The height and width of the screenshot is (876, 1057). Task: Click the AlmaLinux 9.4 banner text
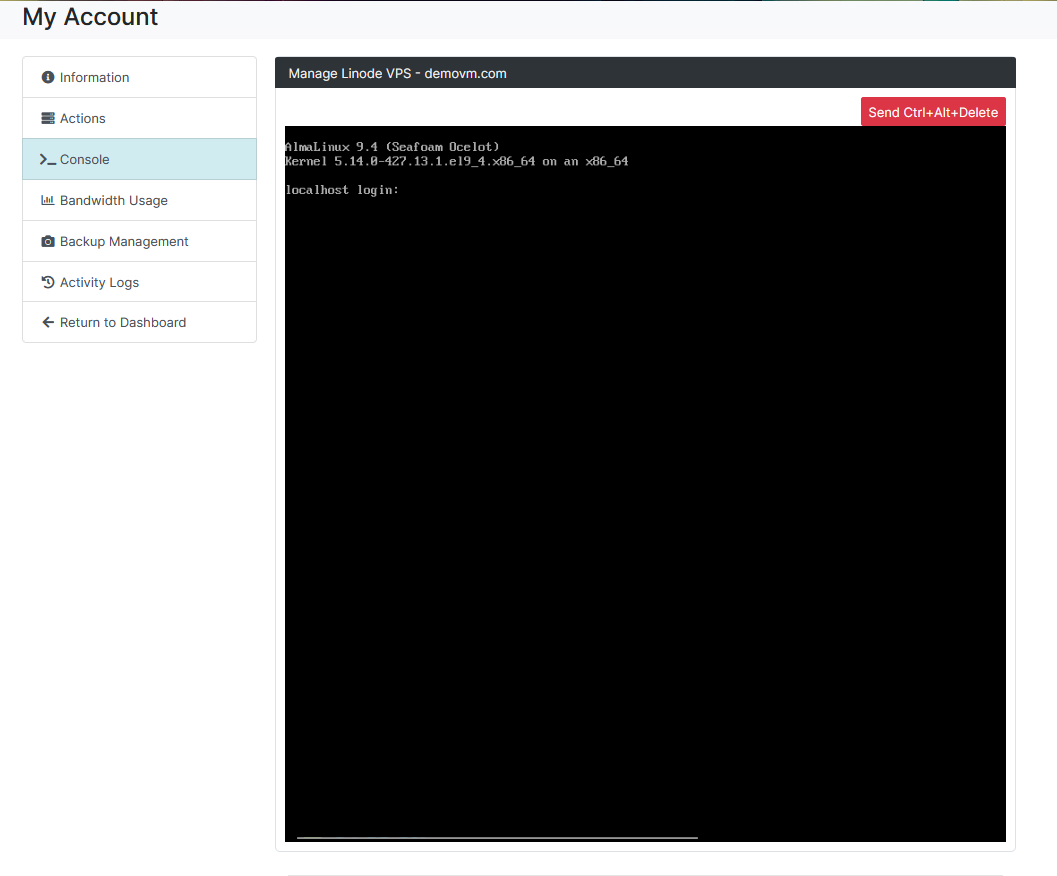click(392, 146)
